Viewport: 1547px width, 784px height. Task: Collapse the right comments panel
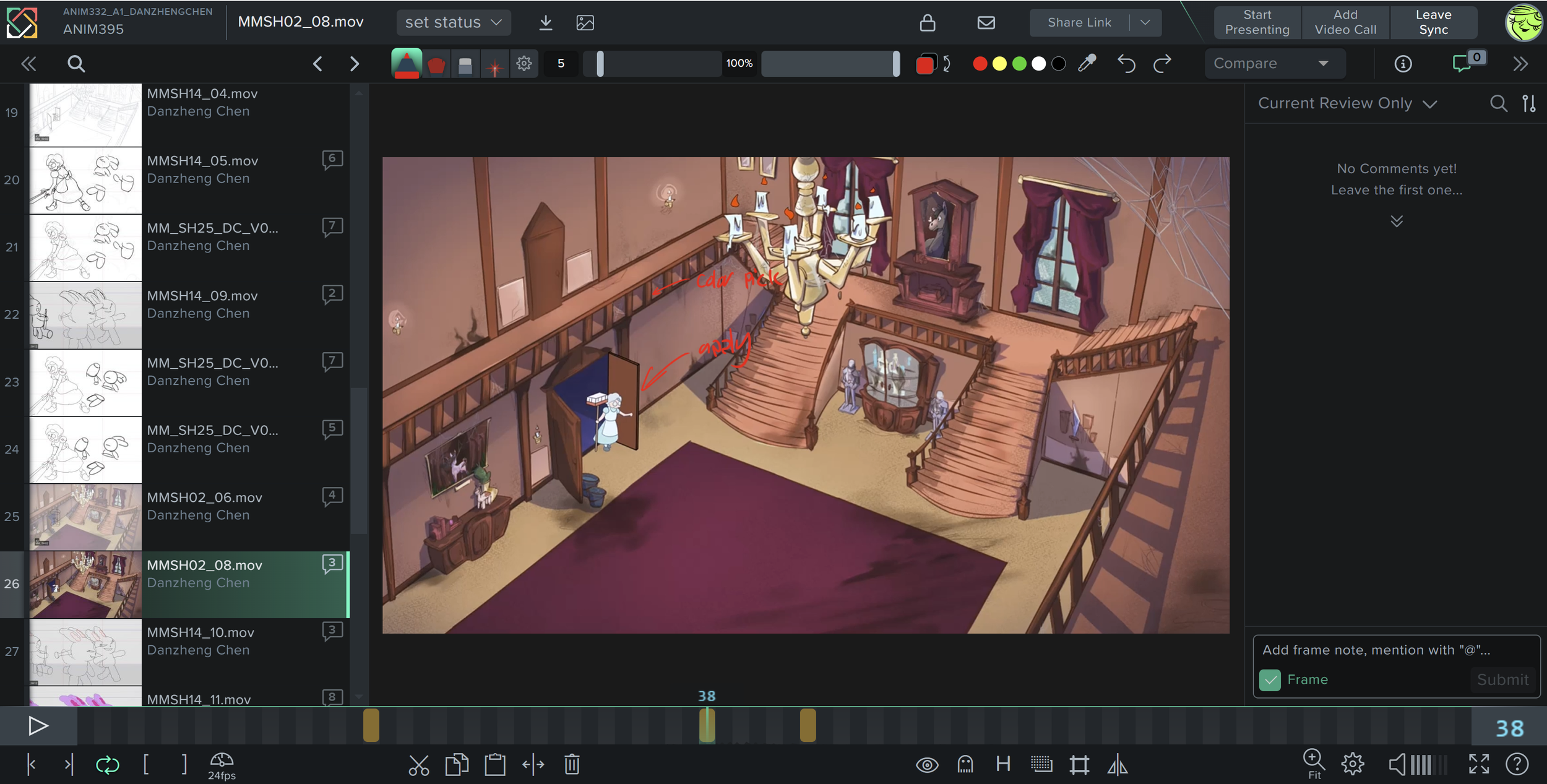pos(1520,64)
